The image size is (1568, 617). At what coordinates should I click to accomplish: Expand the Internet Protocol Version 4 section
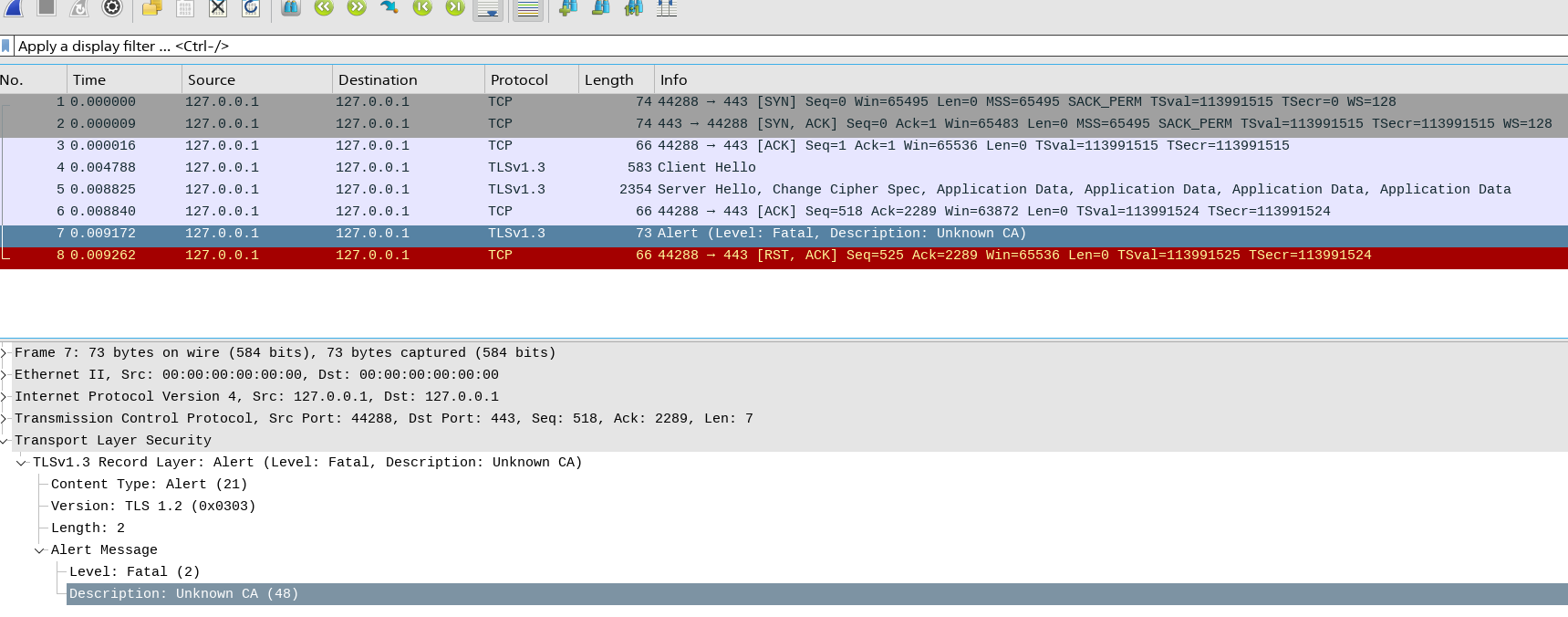(5, 396)
